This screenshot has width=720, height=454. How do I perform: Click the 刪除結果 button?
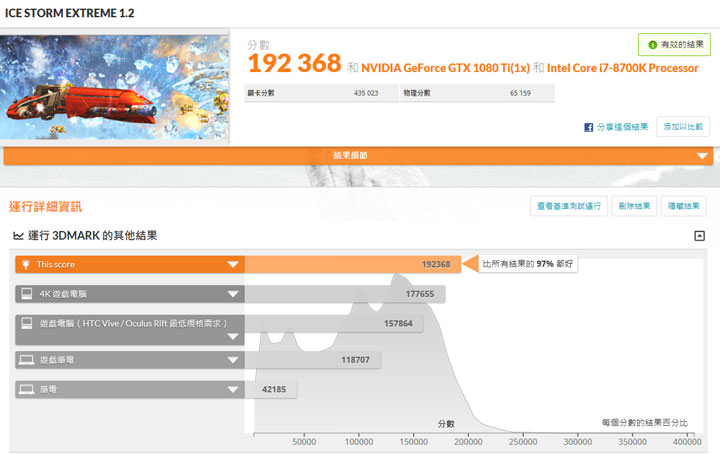634,206
